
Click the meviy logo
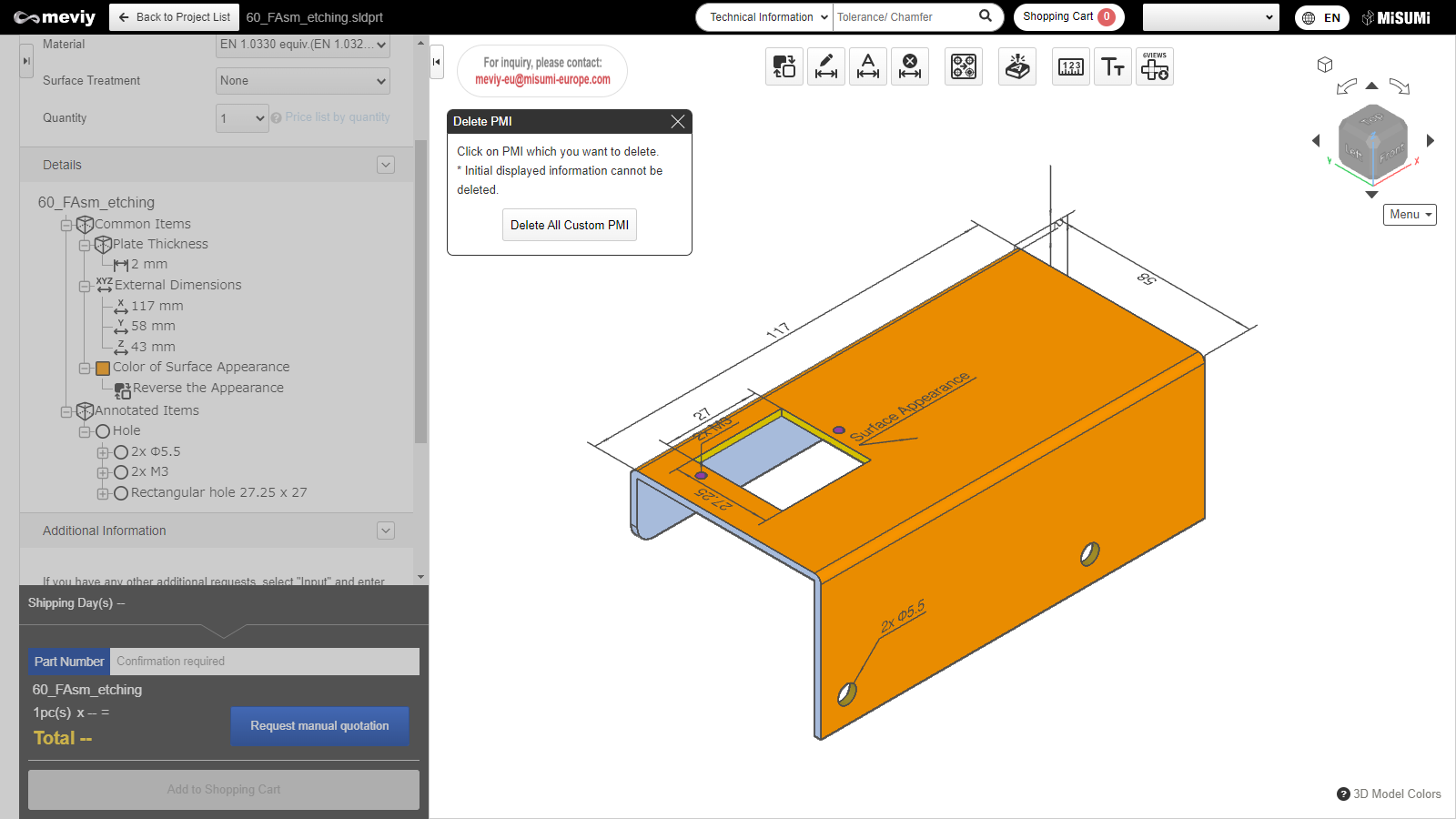55,17
